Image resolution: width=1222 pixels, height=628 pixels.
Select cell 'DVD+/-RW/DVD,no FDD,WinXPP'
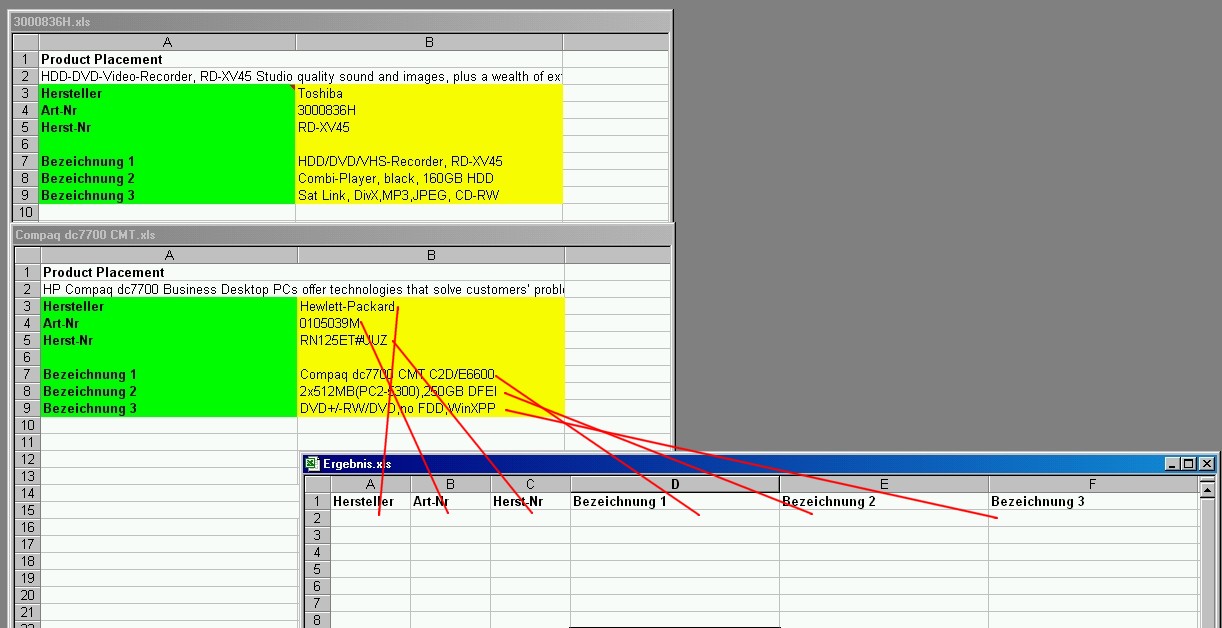pos(431,409)
